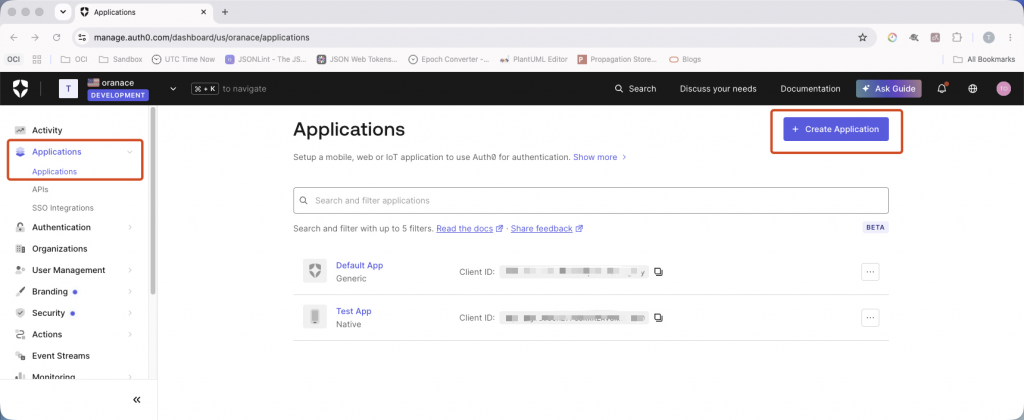Image resolution: width=1024 pixels, height=420 pixels.
Task: Click the Chrome address bar URL
Action: pos(202,38)
